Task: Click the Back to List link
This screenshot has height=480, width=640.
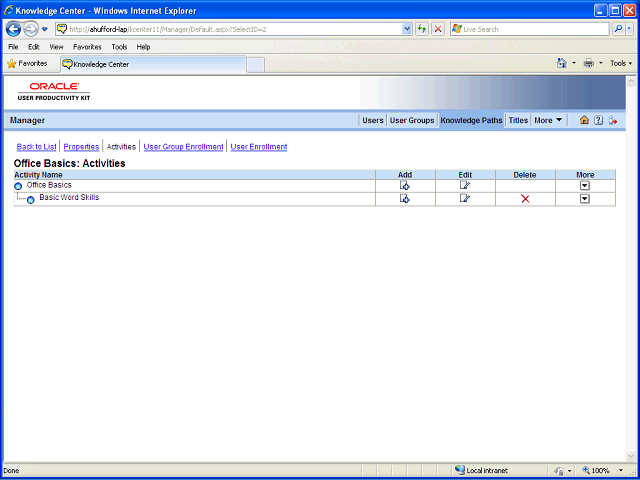Action: pyautogui.click(x=36, y=147)
